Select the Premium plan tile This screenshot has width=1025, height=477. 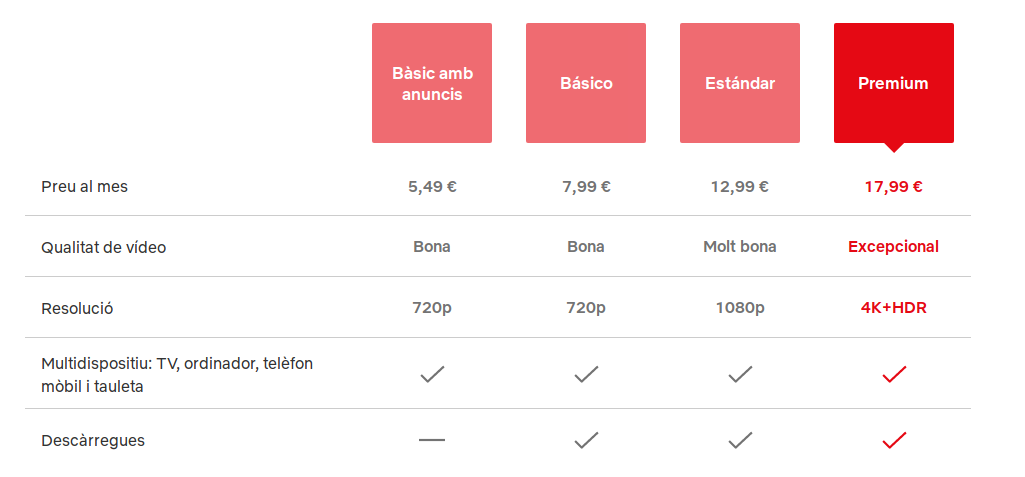tap(893, 83)
